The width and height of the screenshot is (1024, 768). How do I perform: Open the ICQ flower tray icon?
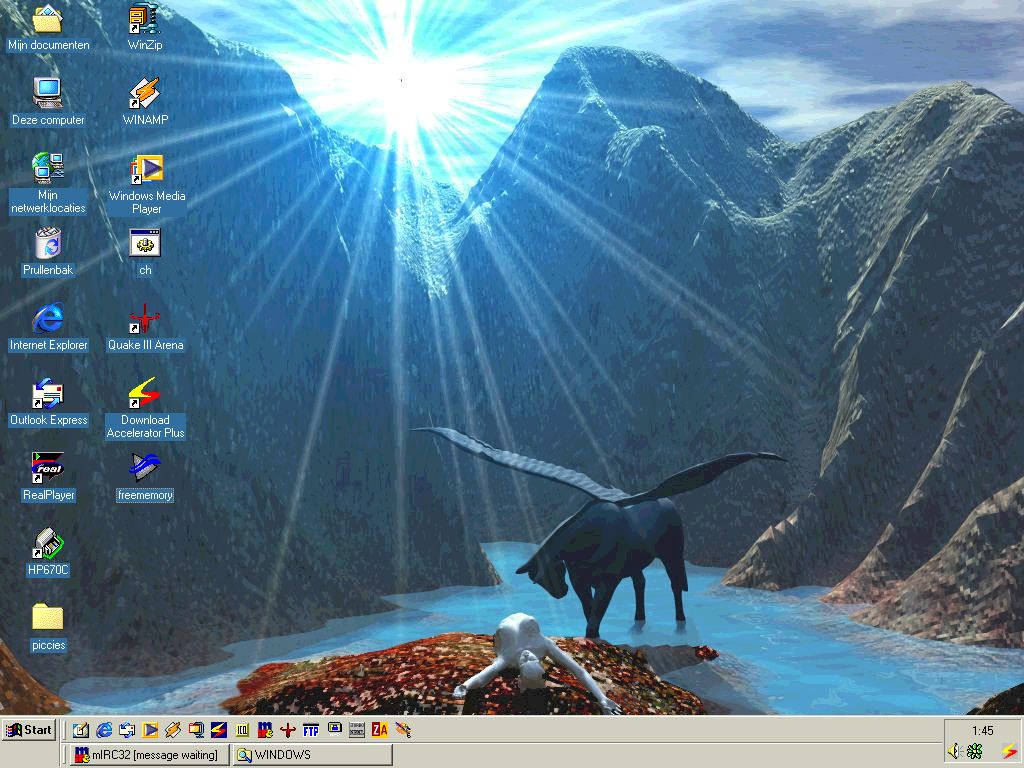point(974,751)
